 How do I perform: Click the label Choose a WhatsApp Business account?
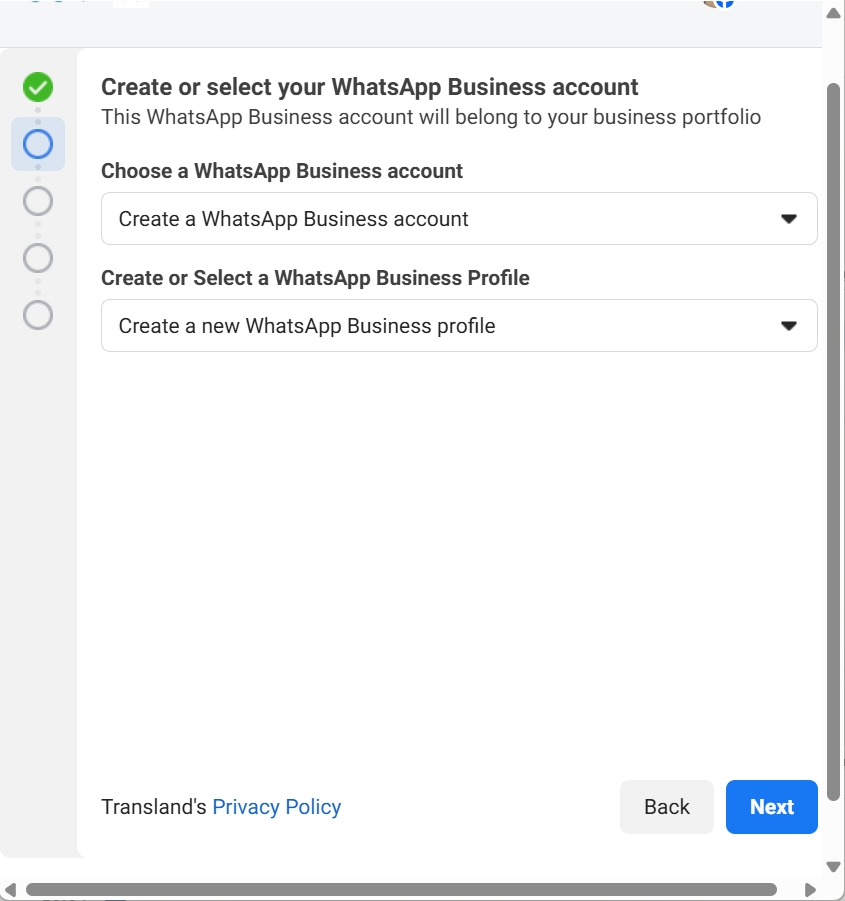281,171
